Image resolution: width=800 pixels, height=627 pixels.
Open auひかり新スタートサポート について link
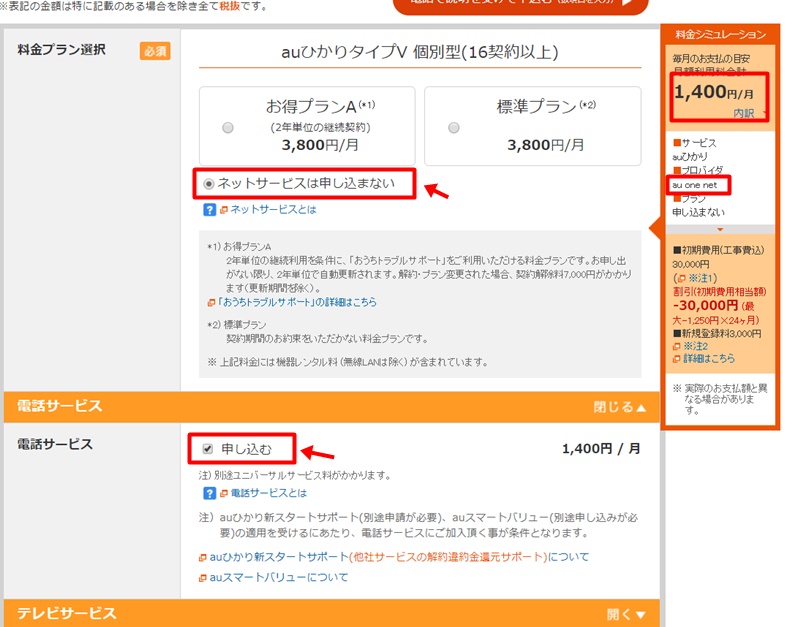[399, 557]
